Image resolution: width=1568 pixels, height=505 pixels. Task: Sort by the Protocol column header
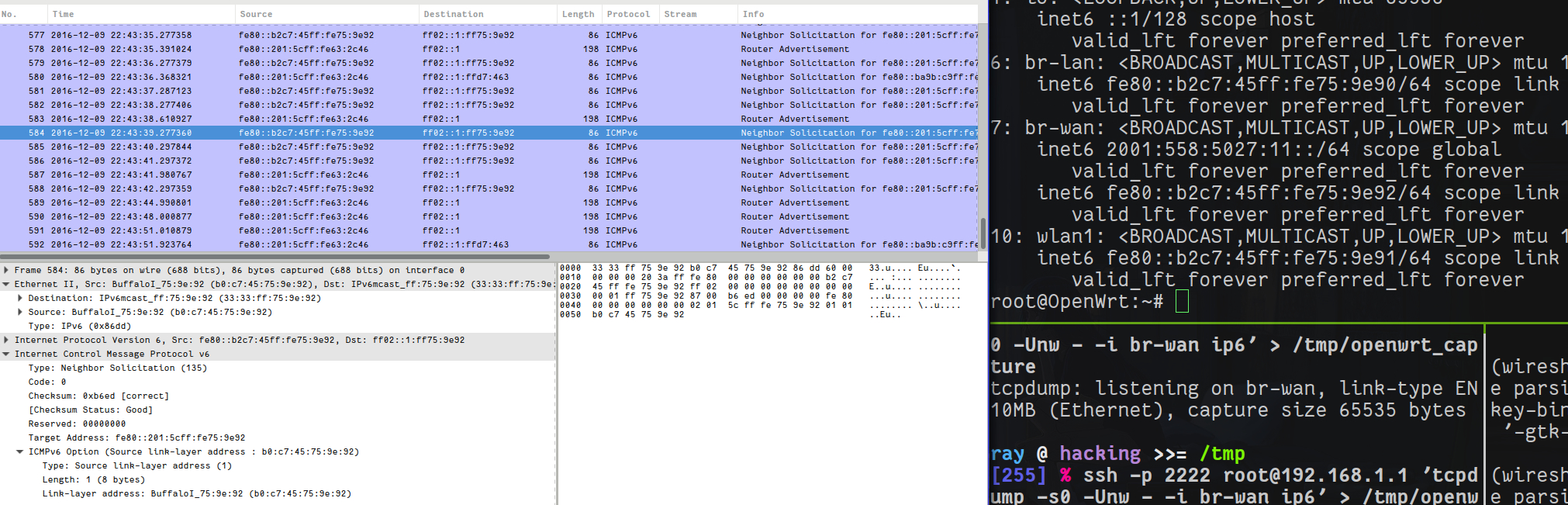(x=630, y=14)
